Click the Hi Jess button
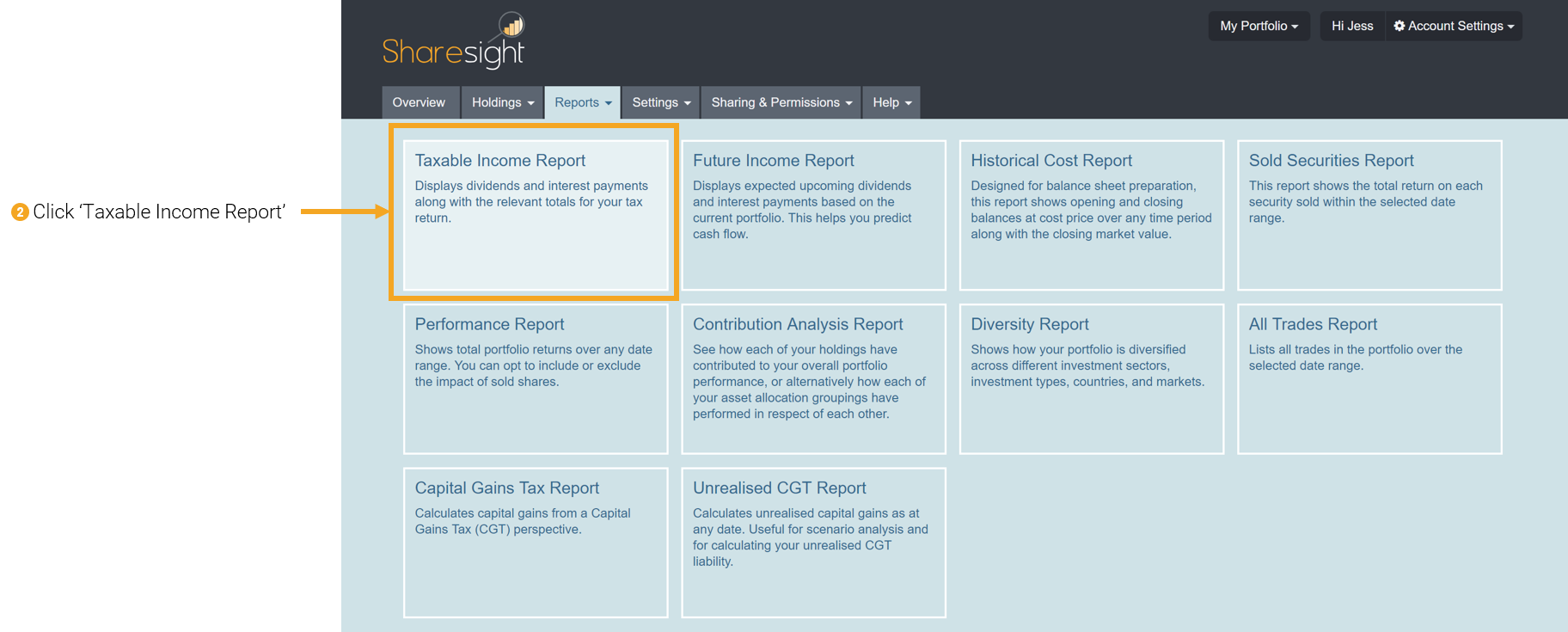Viewport: 1568px width, 632px height. pos(1352,26)
